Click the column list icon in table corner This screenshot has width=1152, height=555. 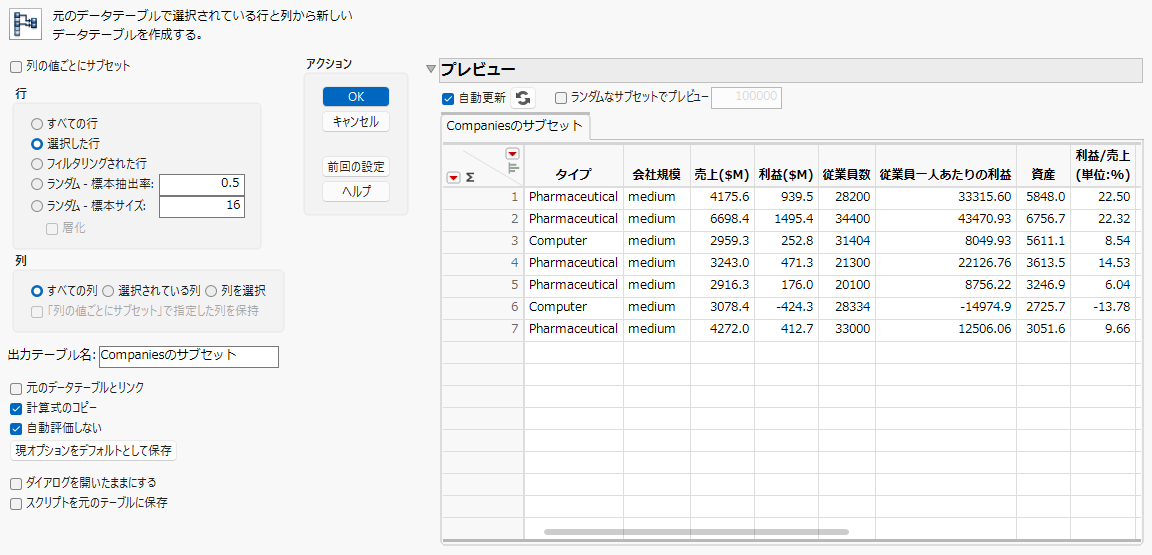click(513, 168)
